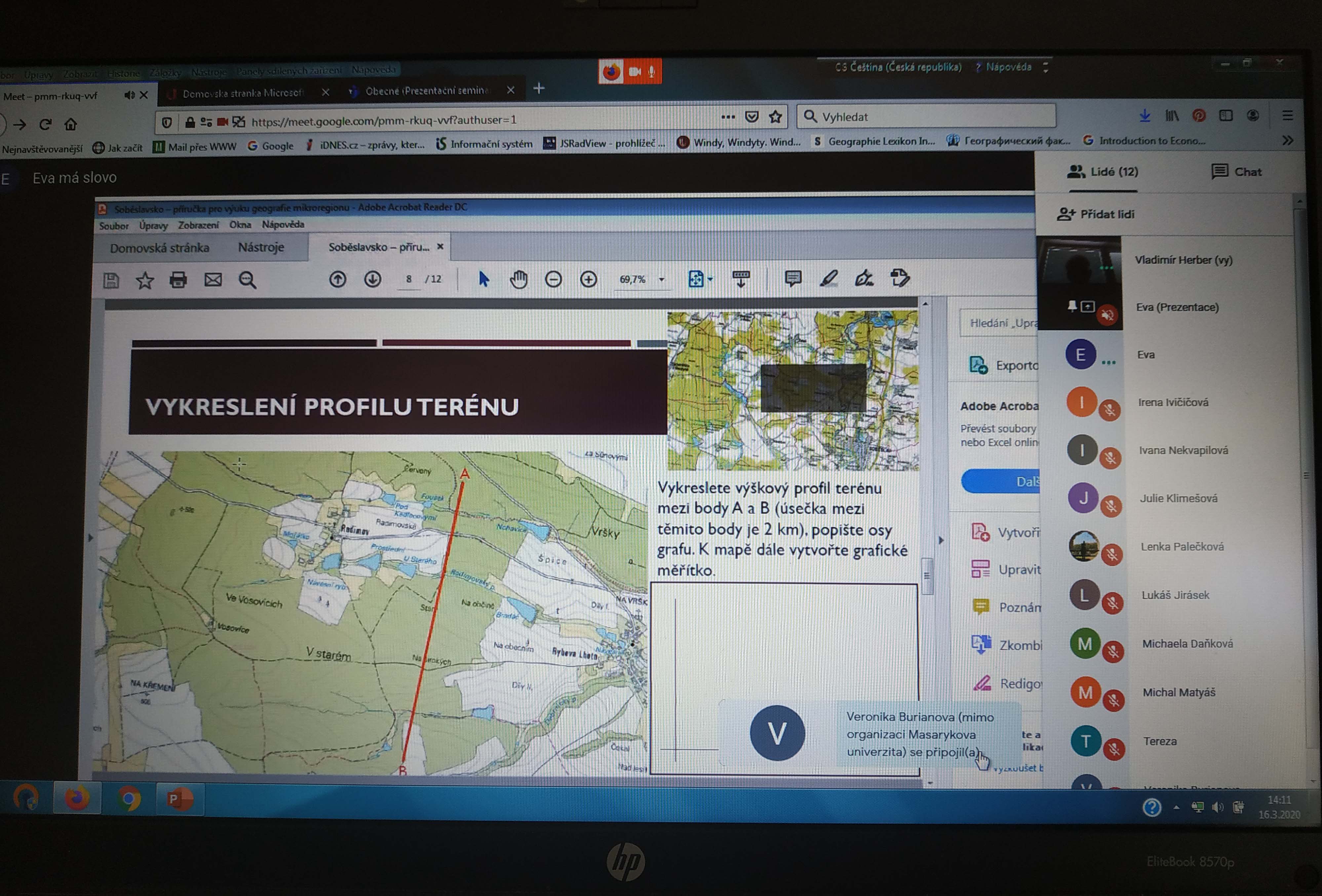Image resolution: width=1322 pixels, height=896 pixels.
Task: Open the Firefox hamburger menu
Action: coord(1288,115)
